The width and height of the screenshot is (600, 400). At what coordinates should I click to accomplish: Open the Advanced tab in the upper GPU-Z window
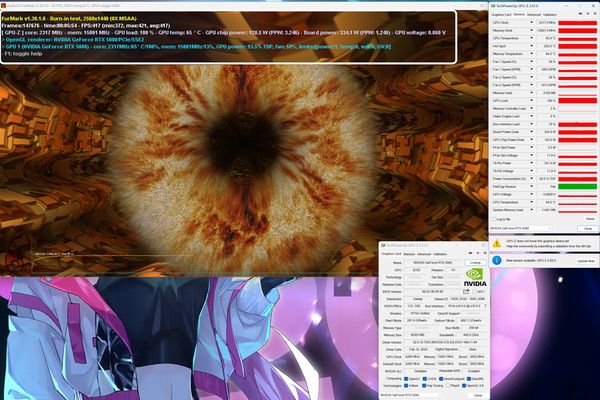534,15
